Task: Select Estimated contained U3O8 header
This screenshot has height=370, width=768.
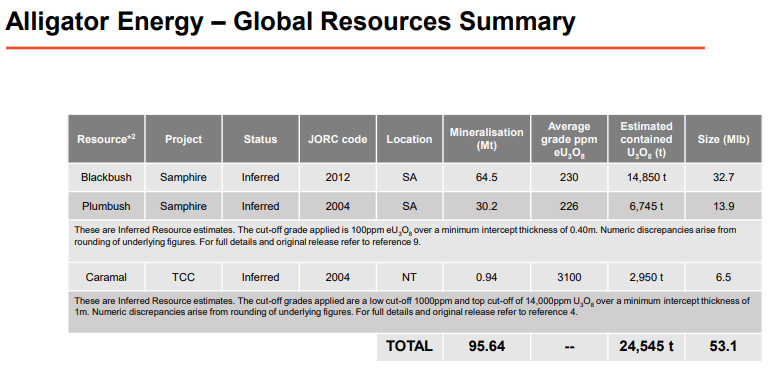Action: point(647,139)
